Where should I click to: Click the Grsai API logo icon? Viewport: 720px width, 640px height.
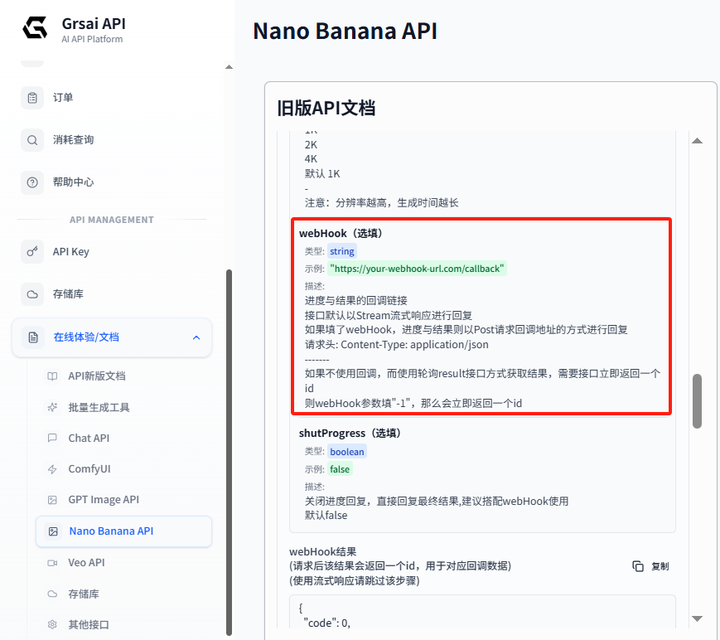35,28
